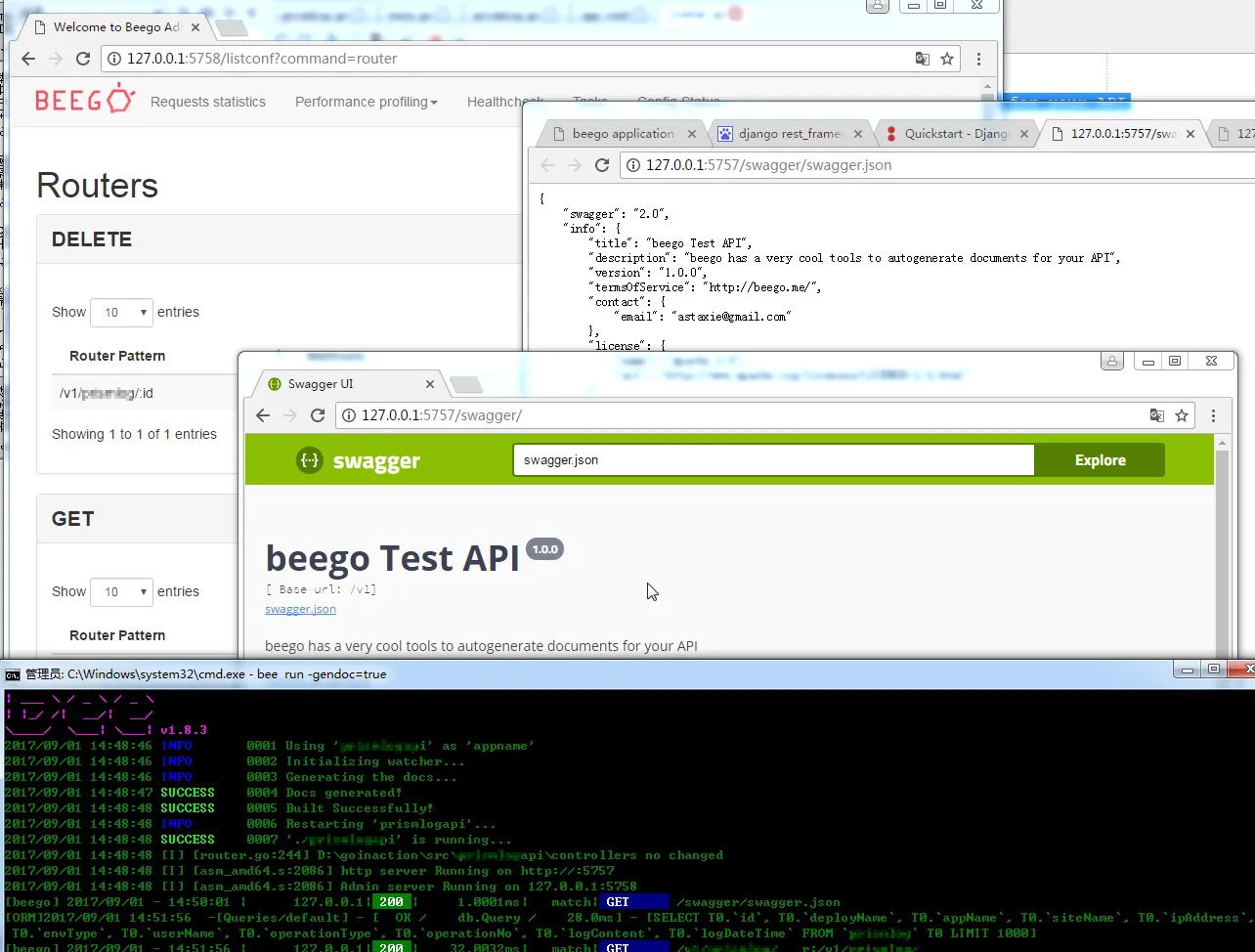Open Requests statistics menu item
The image size is (1255, 952).
208,102
